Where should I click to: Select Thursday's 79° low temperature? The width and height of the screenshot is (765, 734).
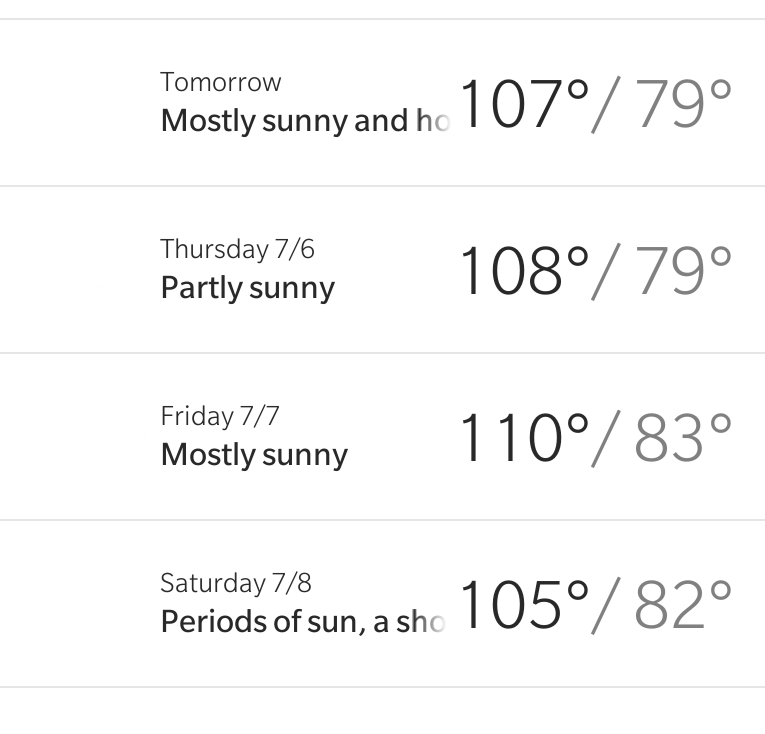(684, 271)
